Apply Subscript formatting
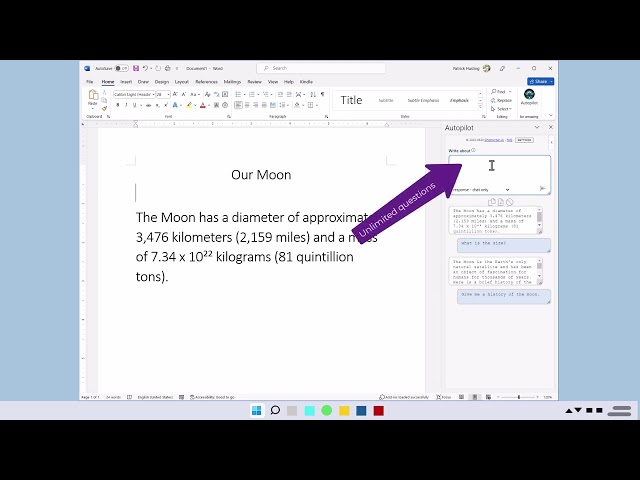 157,105
